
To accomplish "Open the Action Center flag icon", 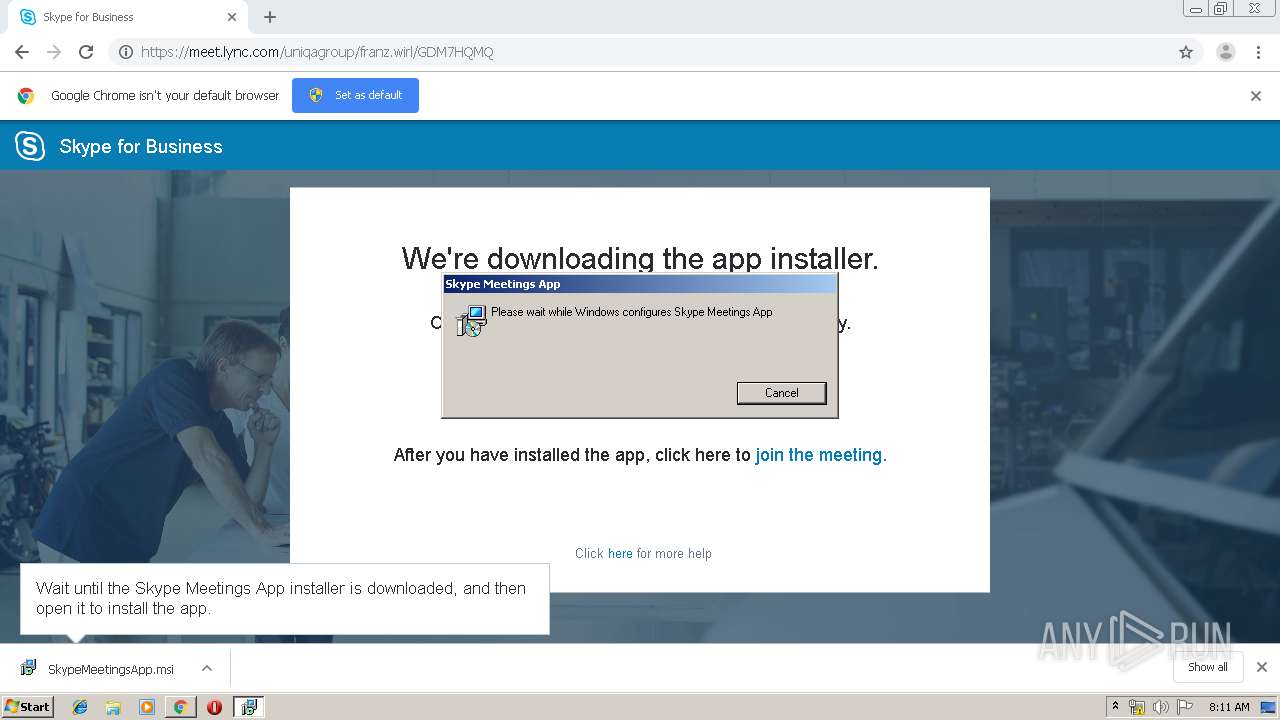I will [1183, 707].
